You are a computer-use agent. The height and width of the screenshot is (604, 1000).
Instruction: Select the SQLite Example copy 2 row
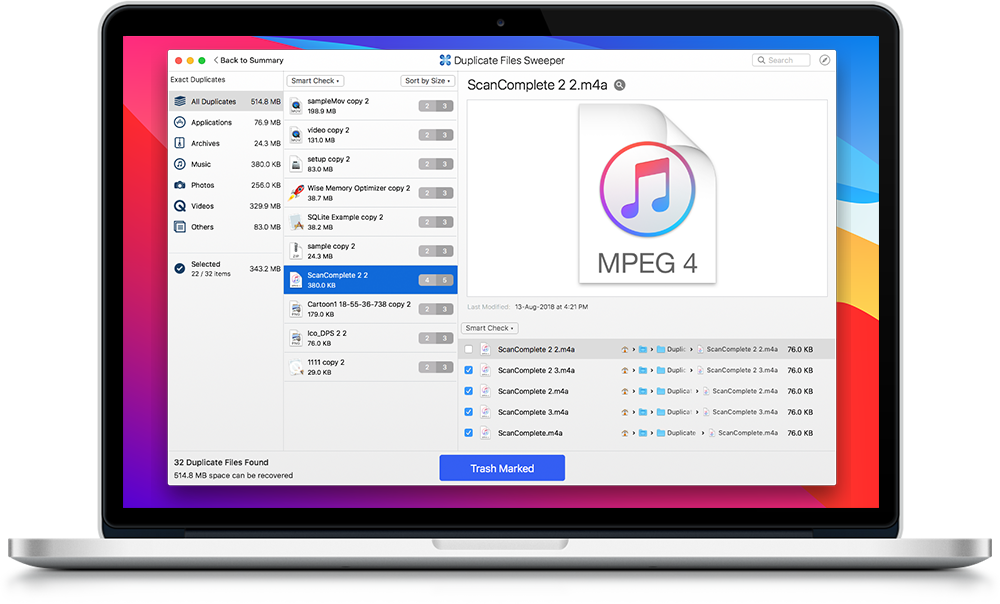pos(371,222)
